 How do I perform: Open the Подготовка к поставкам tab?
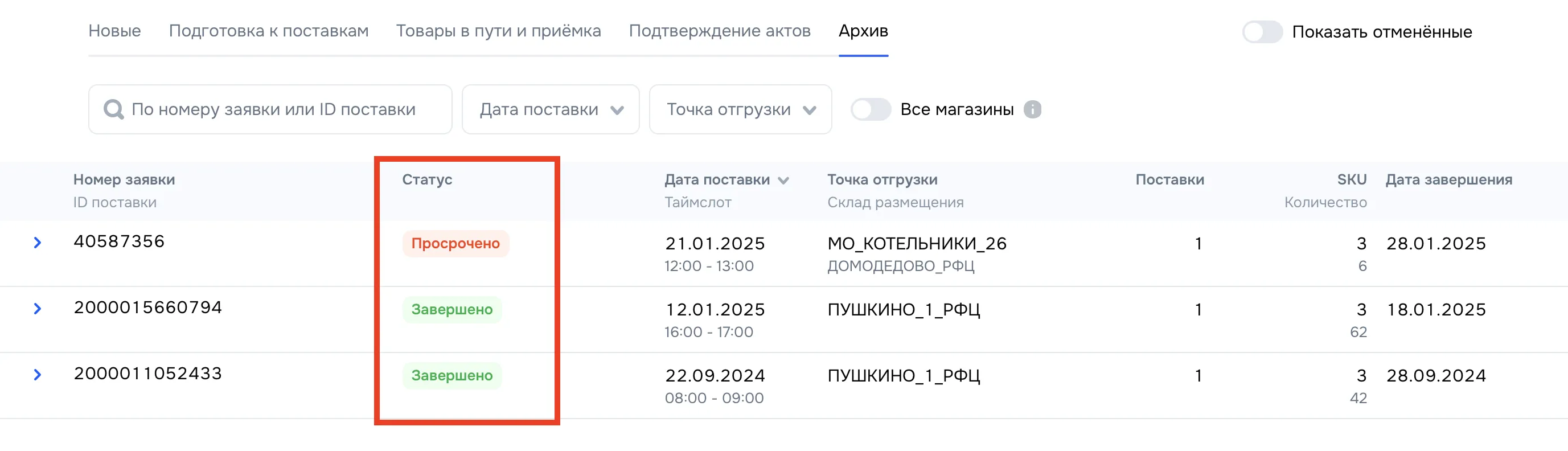tap(269, 31)
